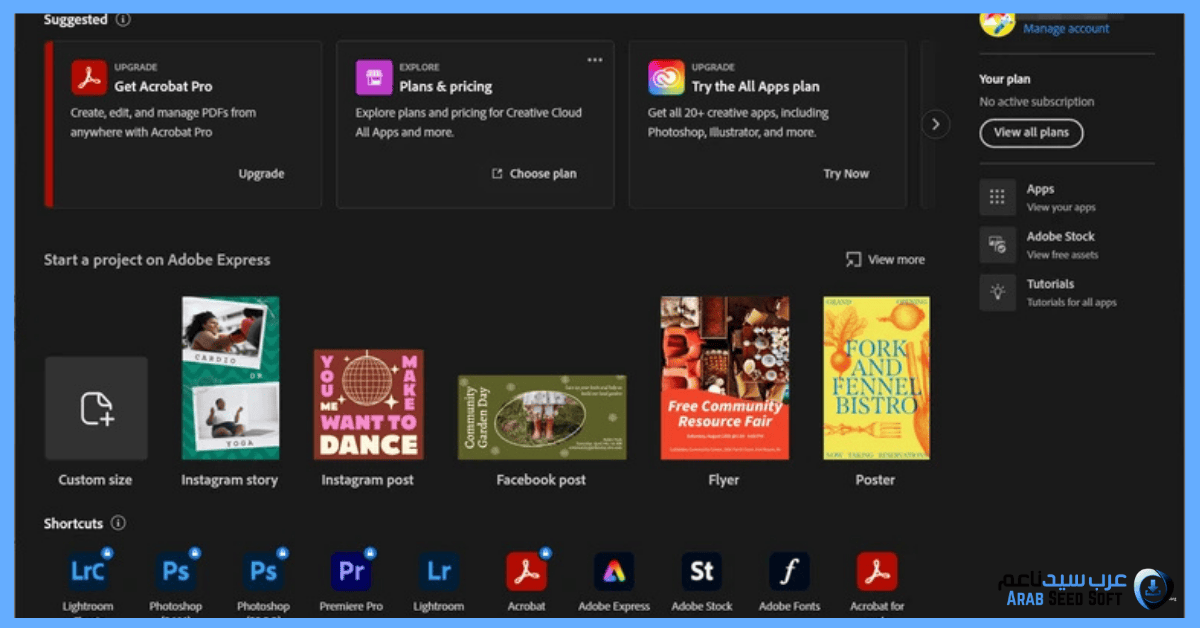Select the Custom size project tile
Screen dimensions: 1200x628
96,408
